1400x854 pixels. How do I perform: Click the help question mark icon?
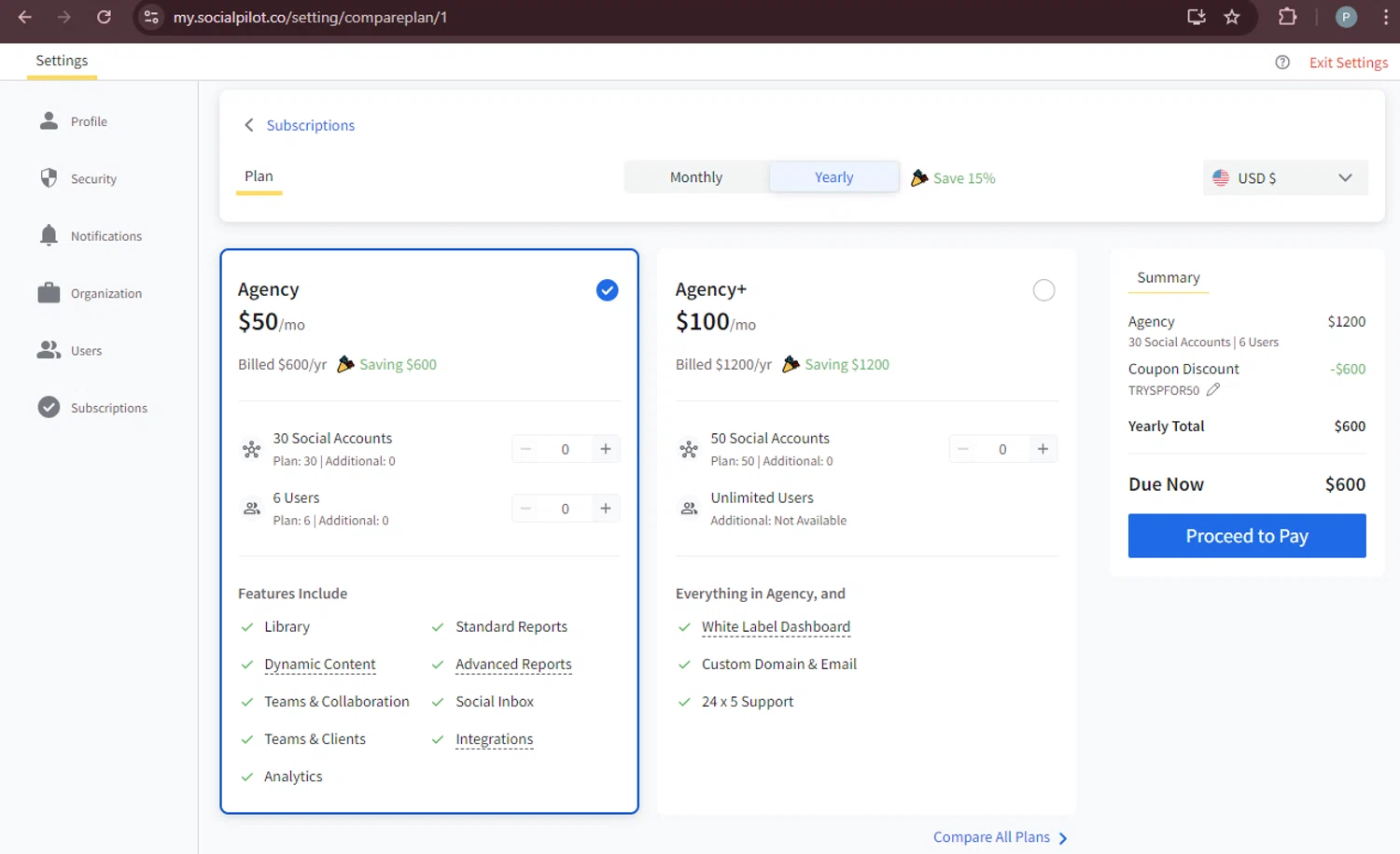pos(1282,63)
